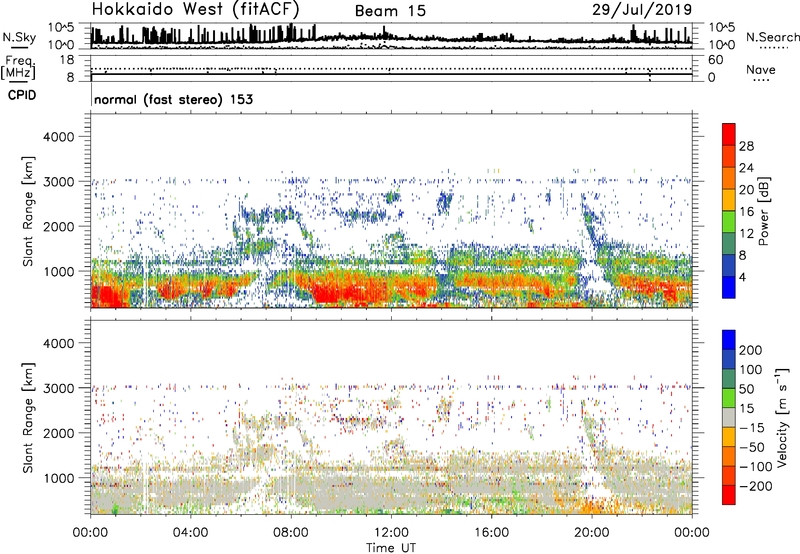The width and height of the screenshot is (800, 554).
Task: Click 'normal (fast stereo) 153' text
Action: [x=173, y=99]
